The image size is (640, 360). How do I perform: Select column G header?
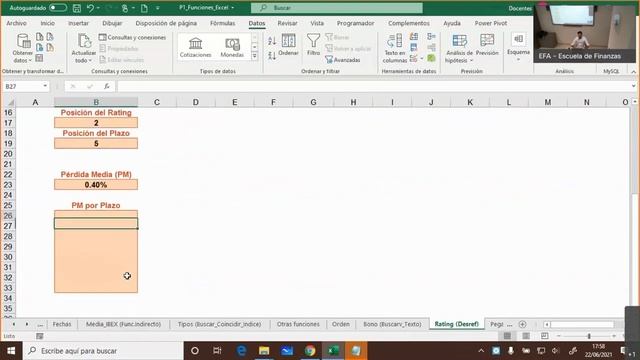tap(313, 102)
